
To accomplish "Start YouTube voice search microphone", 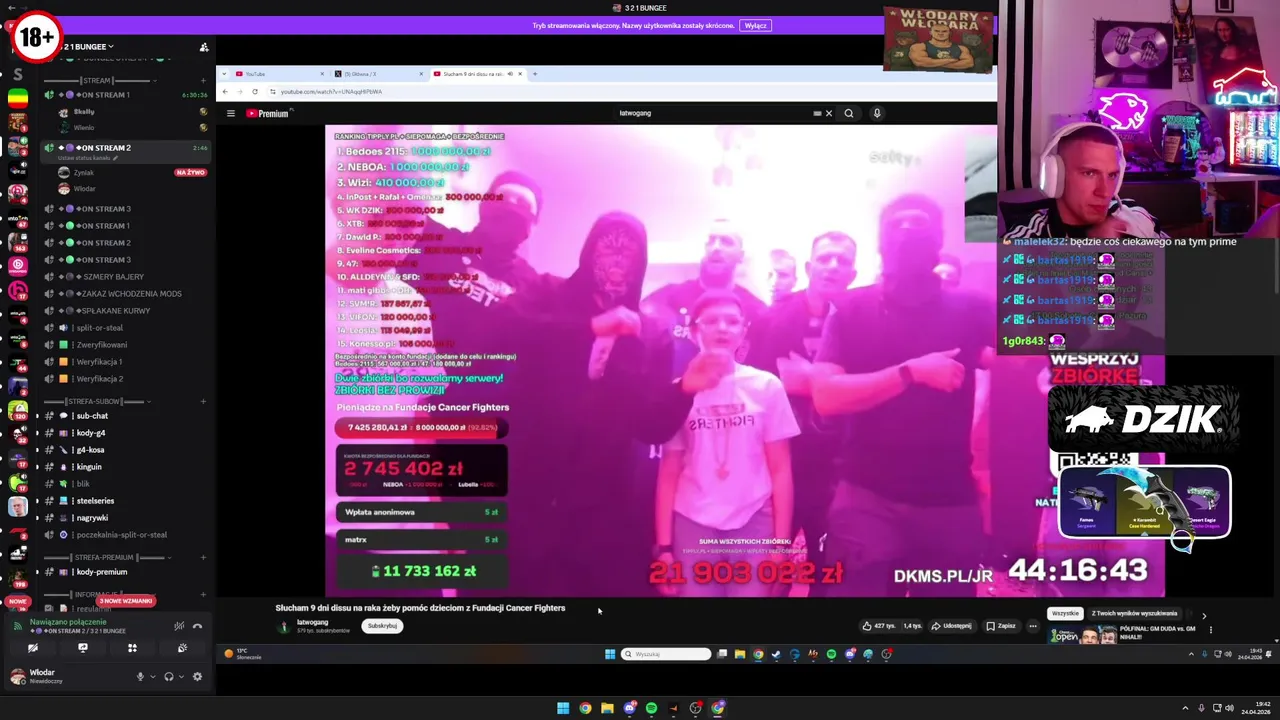I will click(x=877, y=114).
